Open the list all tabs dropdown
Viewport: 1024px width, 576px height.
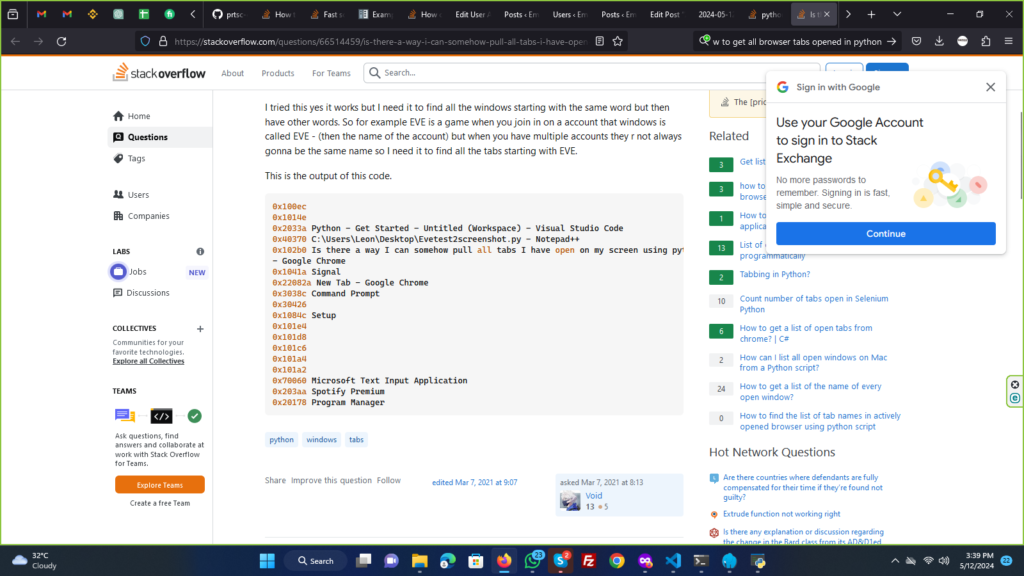[895, 15]
